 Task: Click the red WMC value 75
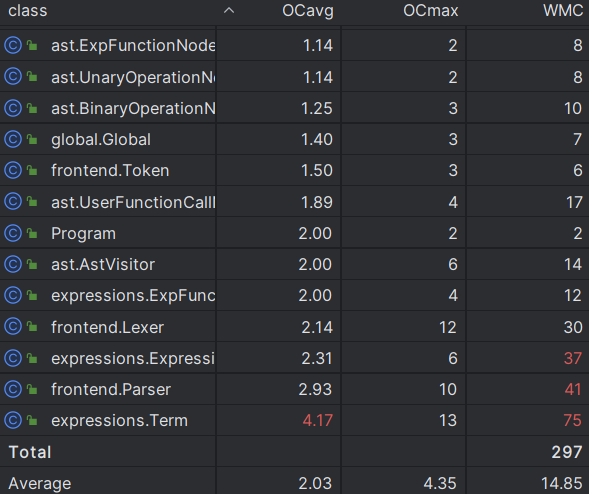[573, 420]
